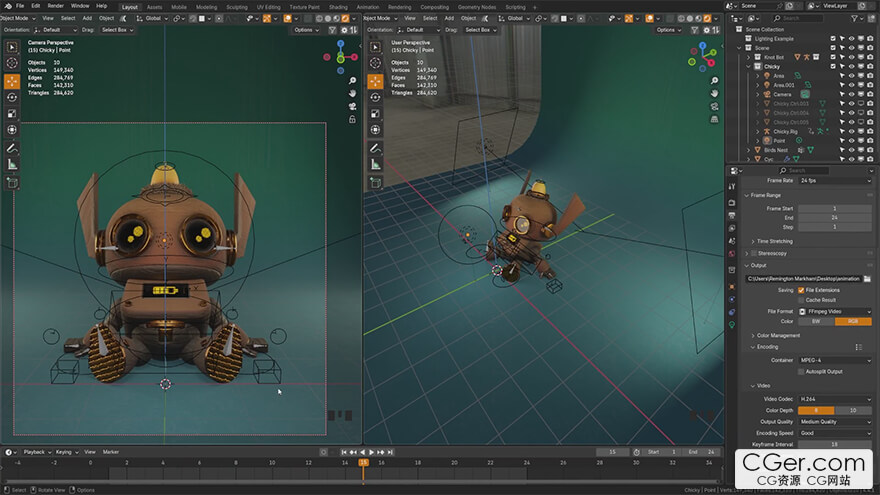
Task: Select BW color mode button
Action: 816,321
